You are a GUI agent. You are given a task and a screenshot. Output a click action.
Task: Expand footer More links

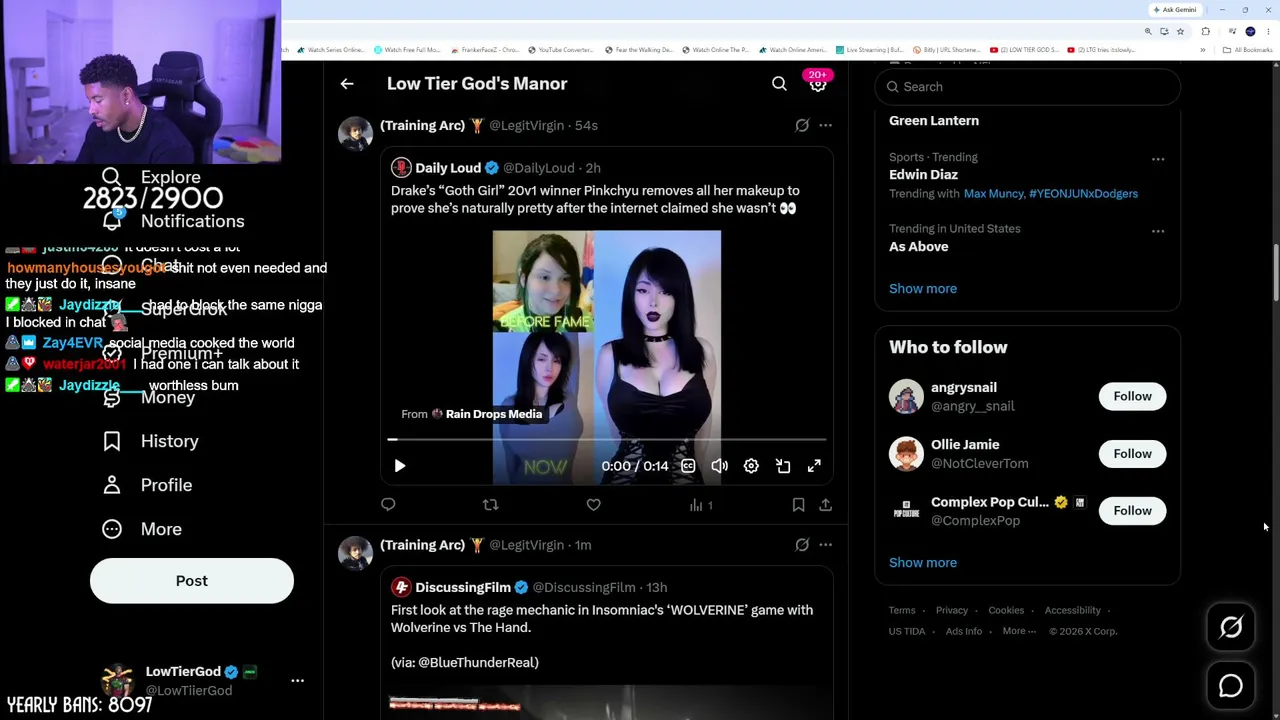point(1019,631)
